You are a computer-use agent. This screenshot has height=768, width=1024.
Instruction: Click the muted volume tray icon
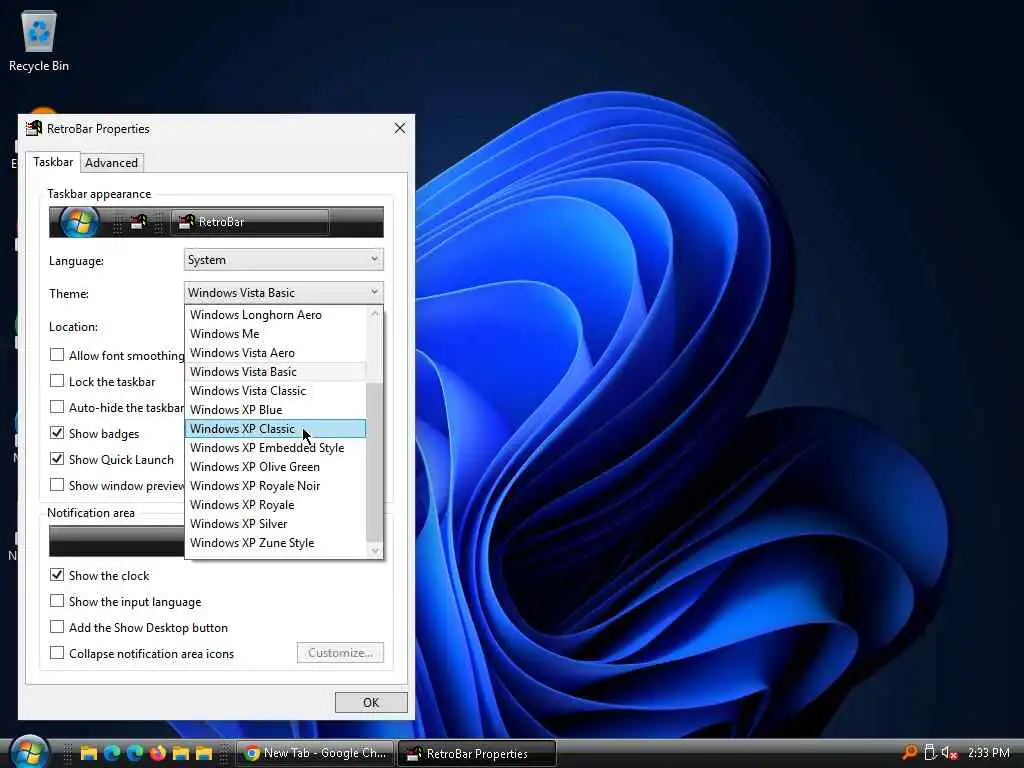(x=949, y=753)
